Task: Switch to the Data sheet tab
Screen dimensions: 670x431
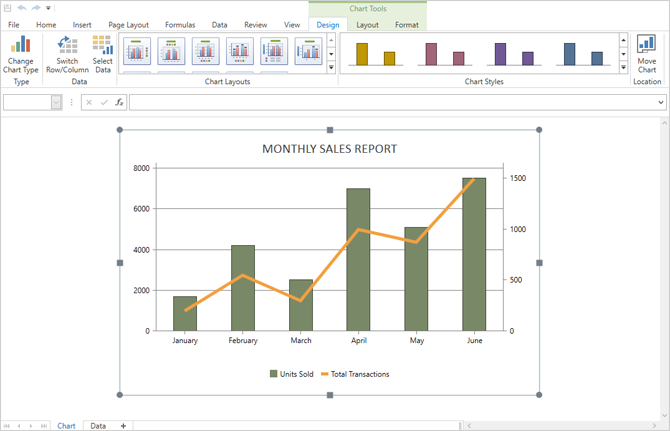Action: (x=98, y=426)
